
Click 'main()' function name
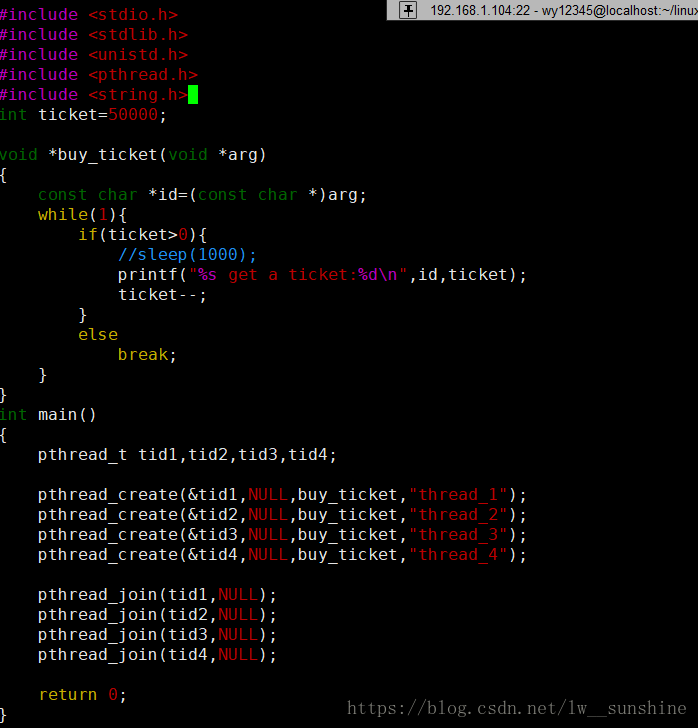(67, 414)
